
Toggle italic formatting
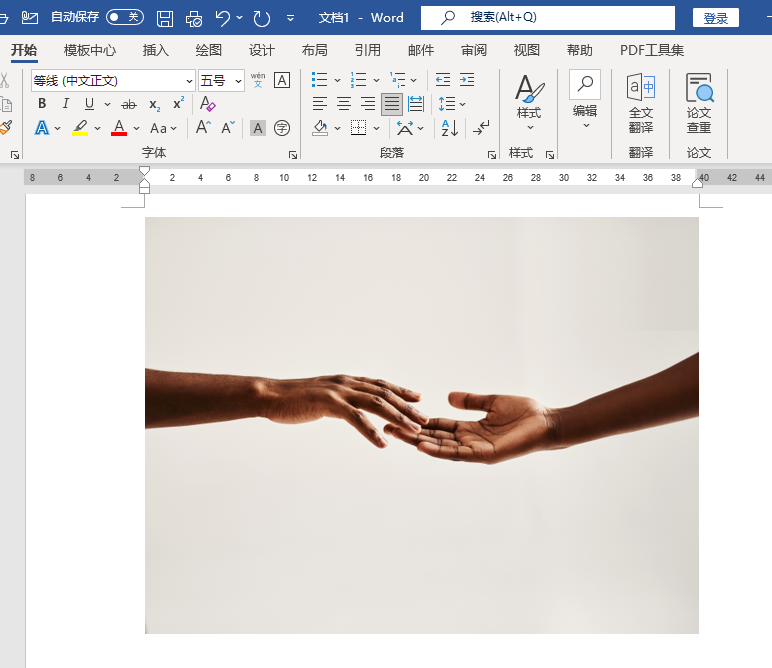[x=65, y=104]
